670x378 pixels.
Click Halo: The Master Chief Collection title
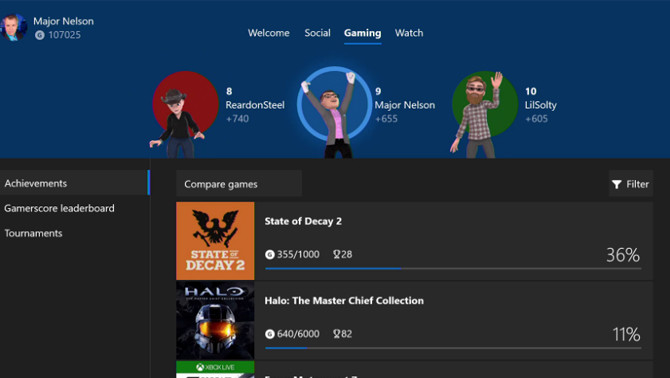[x=344, y=301]
